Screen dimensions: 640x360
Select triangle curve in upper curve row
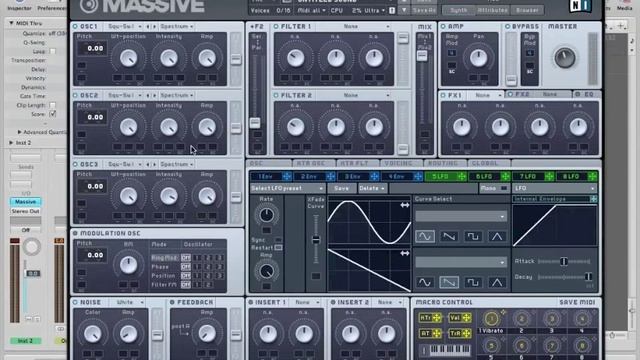click(x=497, y=236)
